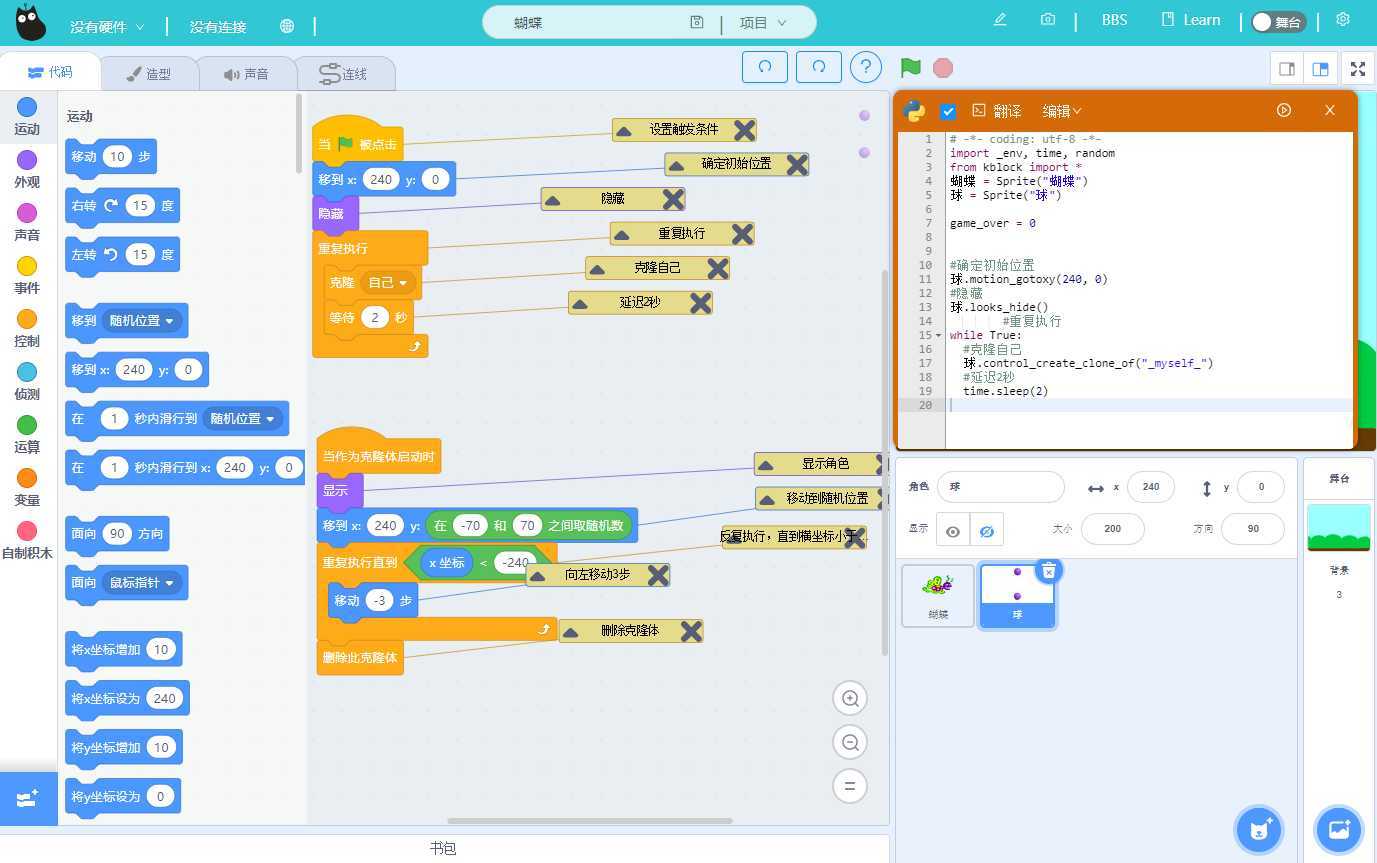Close the Python code panel

[1330, 110]
